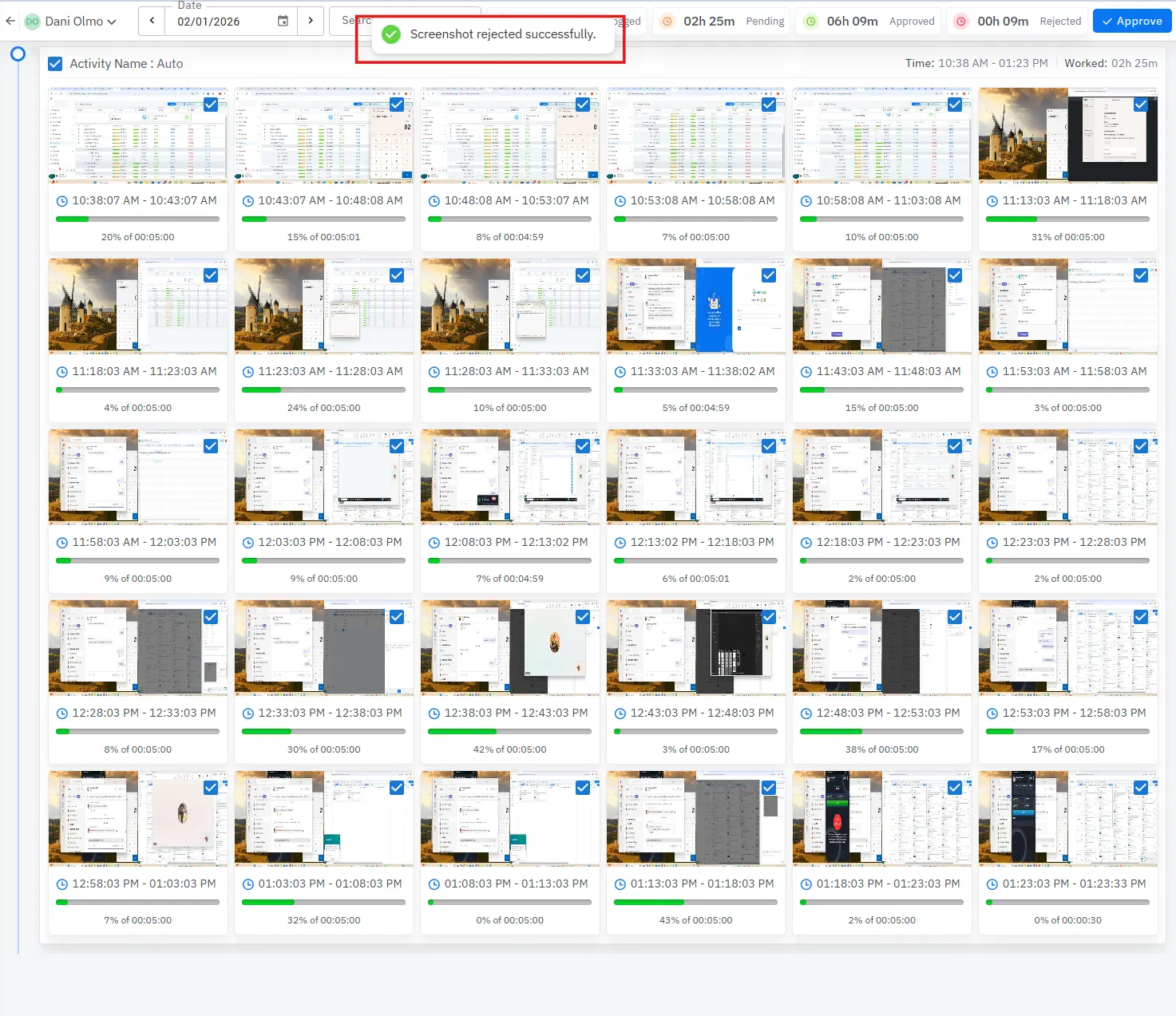Click the 43% activity progress bar
Viewport: 1176px width, 1016px height.
695,903
